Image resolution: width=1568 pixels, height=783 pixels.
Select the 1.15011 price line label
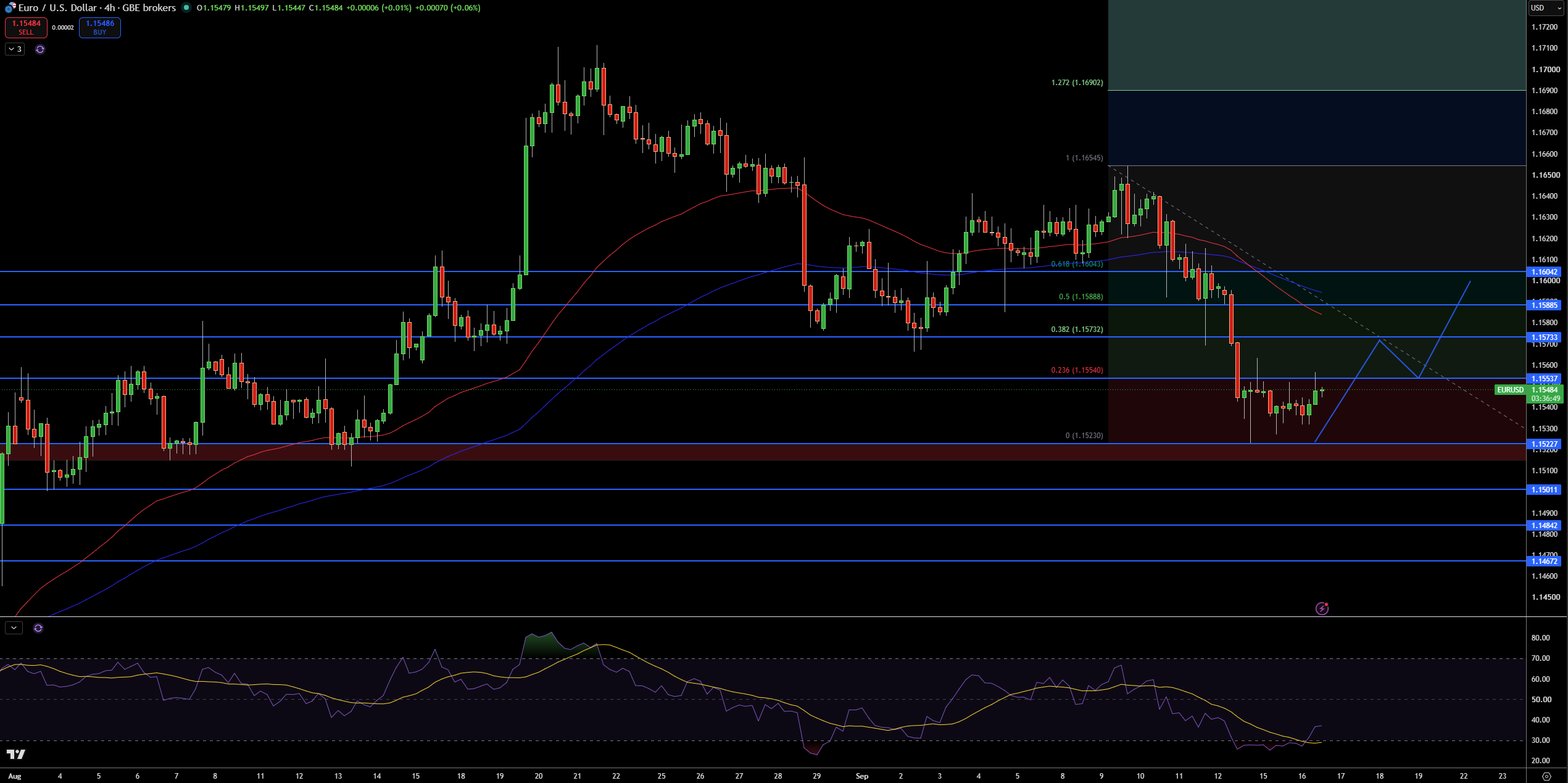pos(1543,489)
